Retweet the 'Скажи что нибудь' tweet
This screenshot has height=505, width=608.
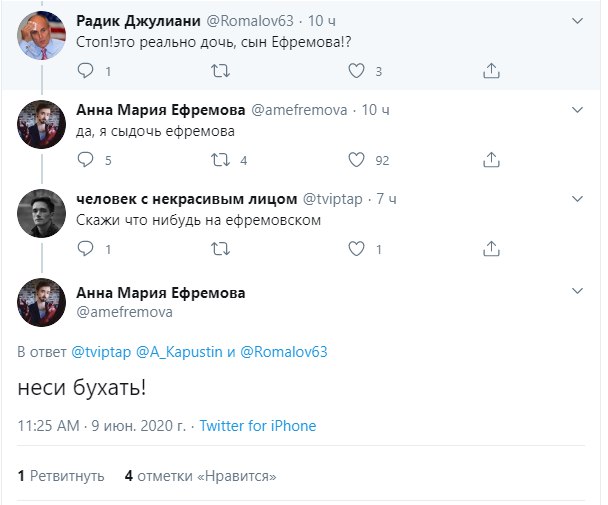pos(220,248)
